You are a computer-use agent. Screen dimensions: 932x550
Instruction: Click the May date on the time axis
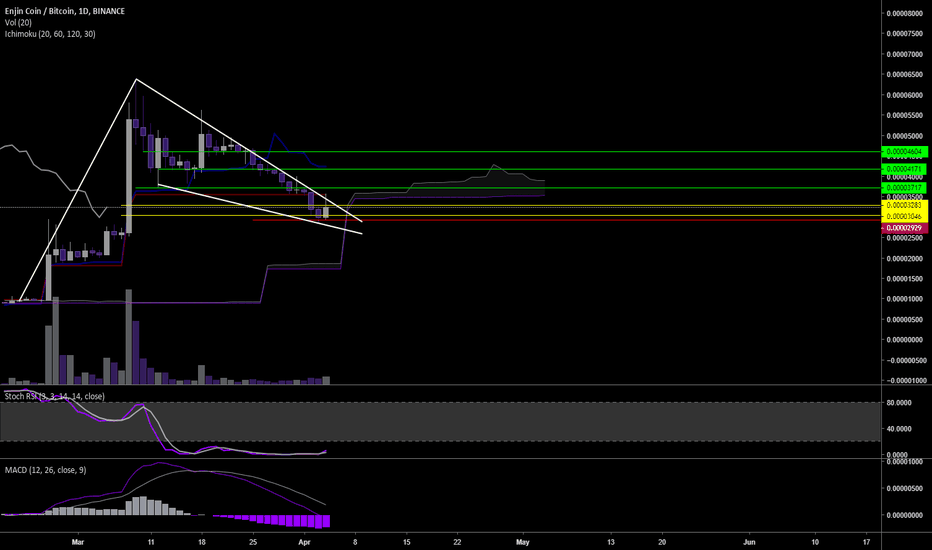(x=522, y=542)
